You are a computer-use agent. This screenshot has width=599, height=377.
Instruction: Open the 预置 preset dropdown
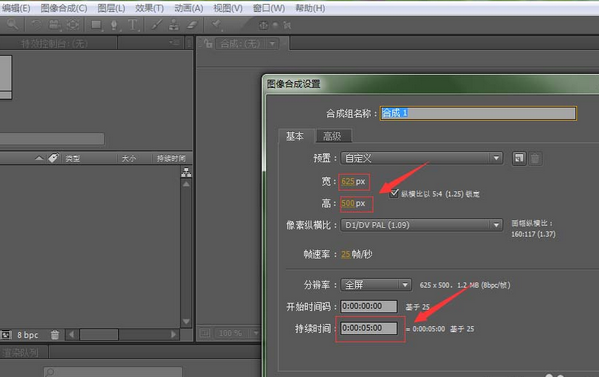click(x=421, y=158)
